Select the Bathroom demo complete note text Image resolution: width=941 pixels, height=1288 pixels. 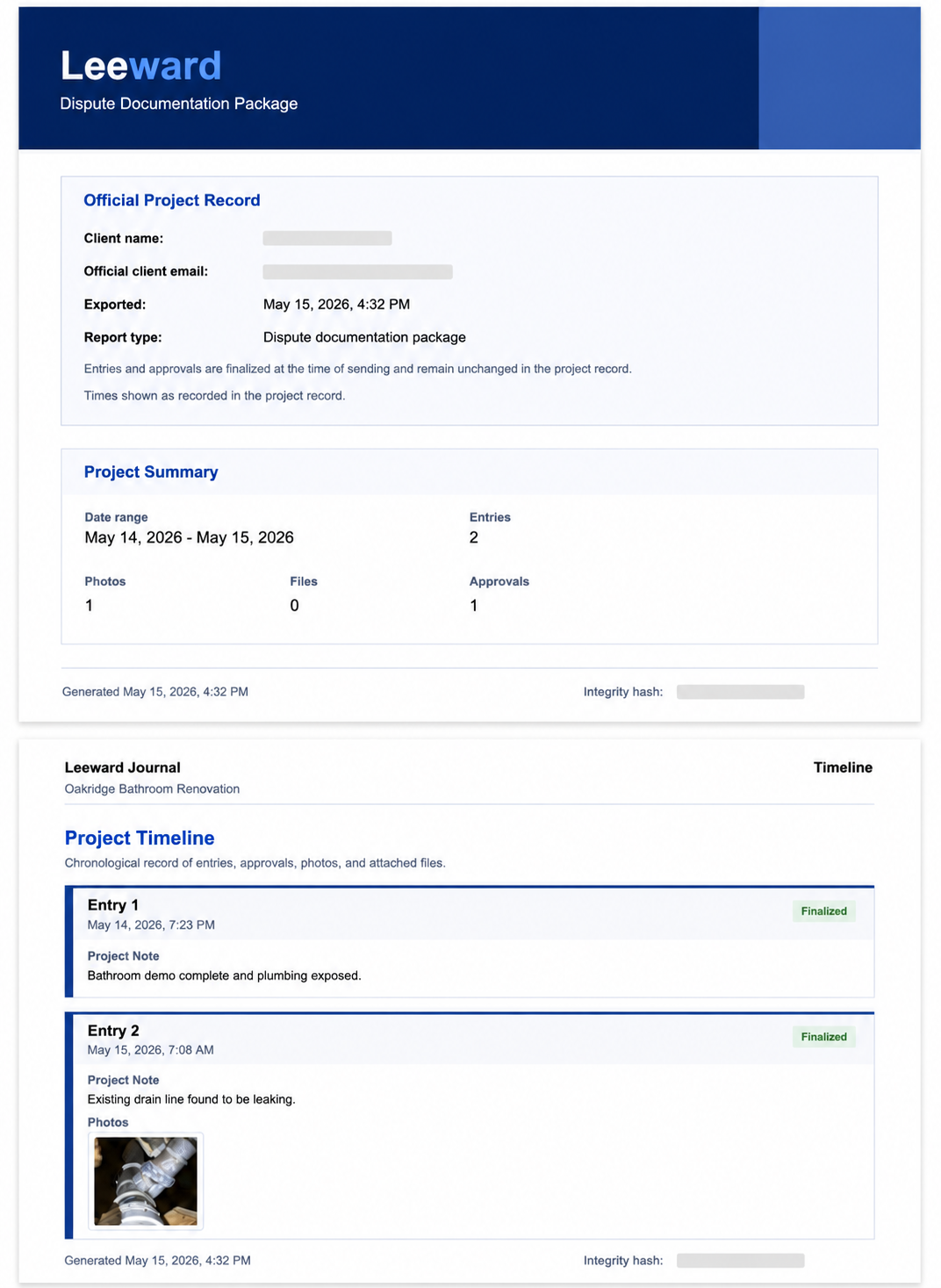click(225, 975)
